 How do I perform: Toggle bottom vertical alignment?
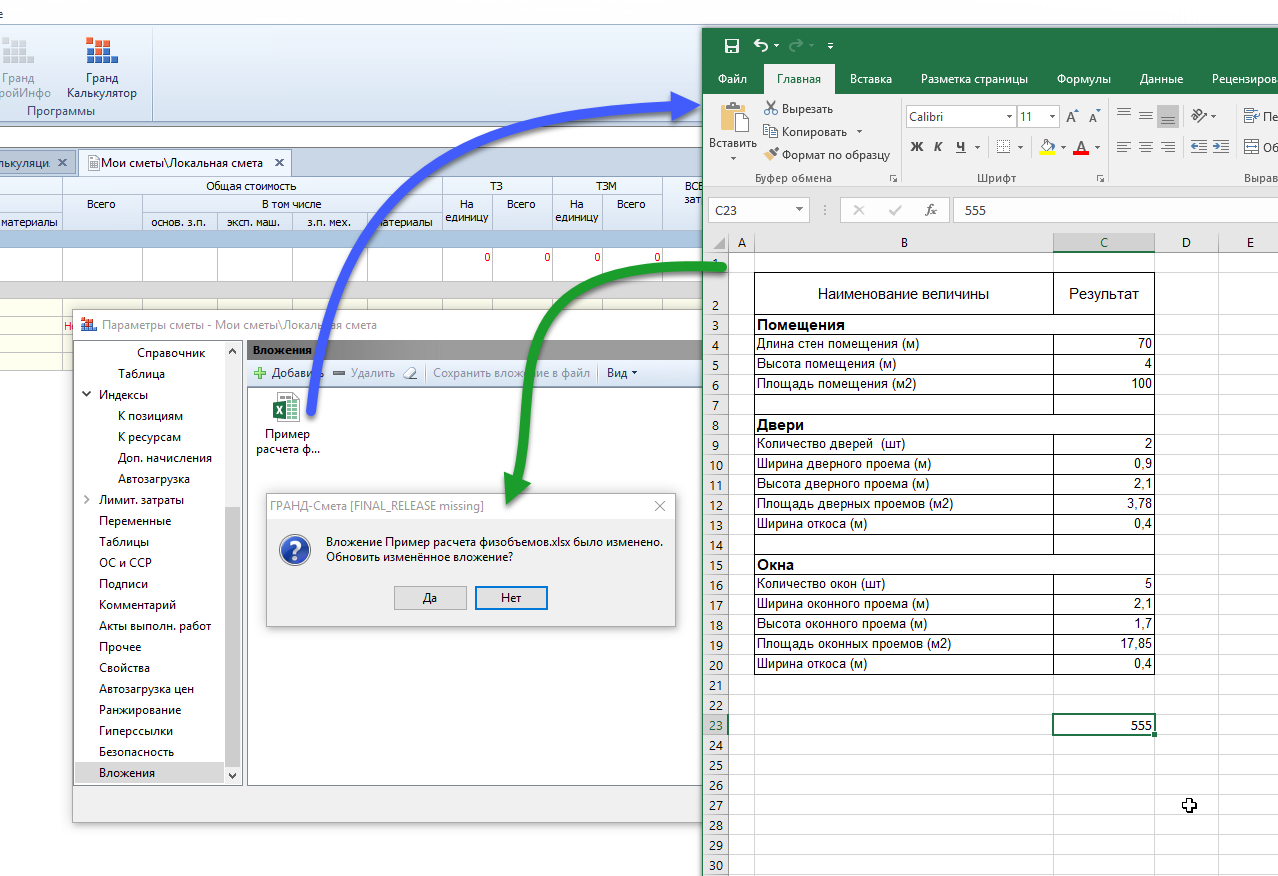(x=1168, y=116)
